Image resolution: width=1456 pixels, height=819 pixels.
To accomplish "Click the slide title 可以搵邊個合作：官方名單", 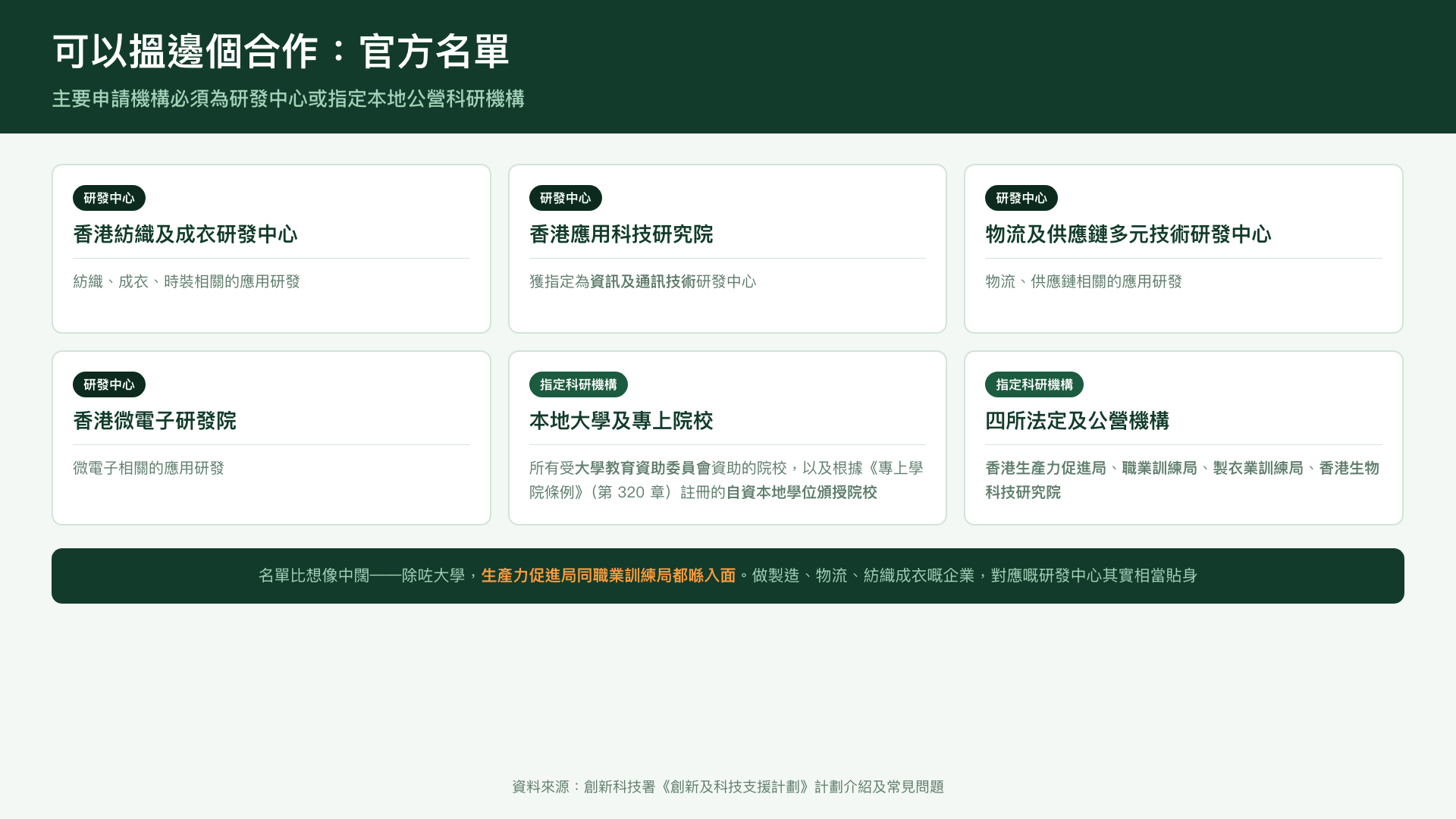I will (281, 52).
